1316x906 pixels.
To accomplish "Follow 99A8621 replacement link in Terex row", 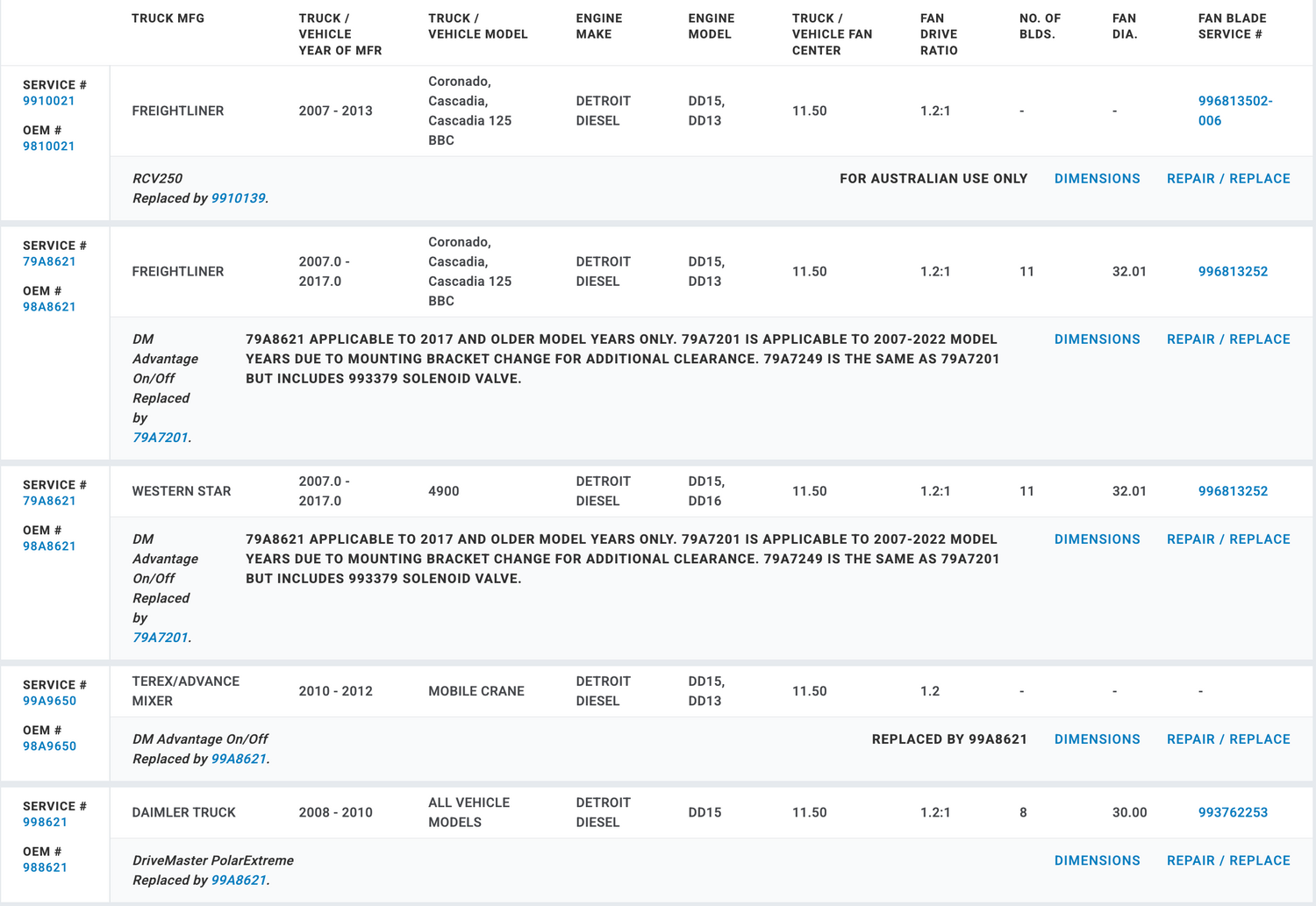I will (x=238, y=759).
